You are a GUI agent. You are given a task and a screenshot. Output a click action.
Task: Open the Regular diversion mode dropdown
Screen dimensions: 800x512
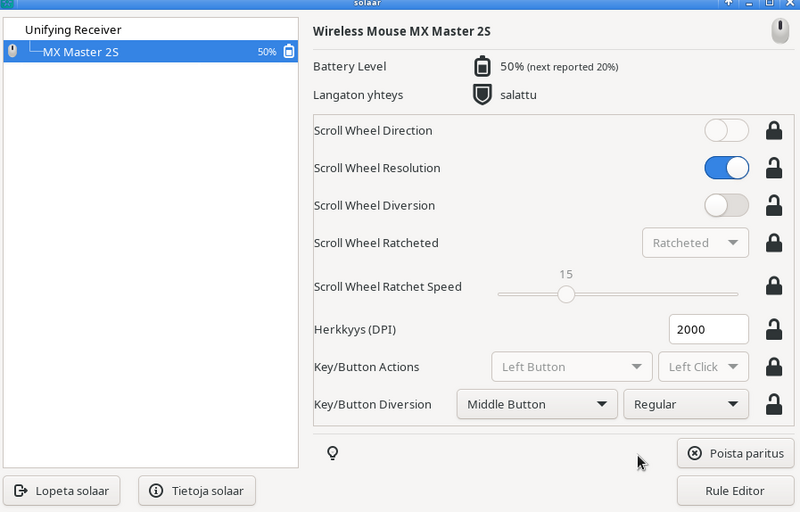pos(686,404)
